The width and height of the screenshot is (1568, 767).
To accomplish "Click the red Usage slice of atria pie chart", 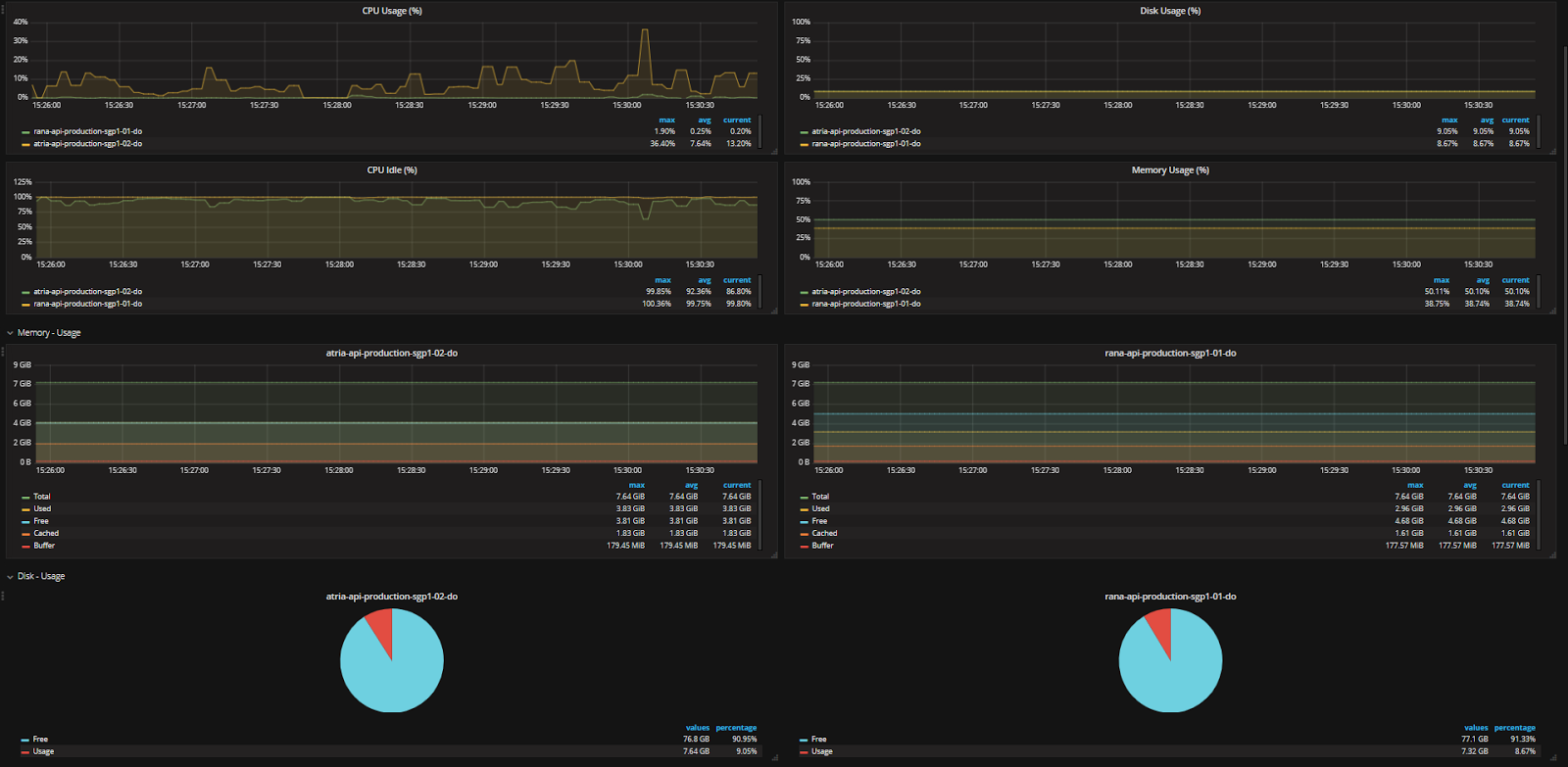I will pyautogui.click(x=380, y=632).
